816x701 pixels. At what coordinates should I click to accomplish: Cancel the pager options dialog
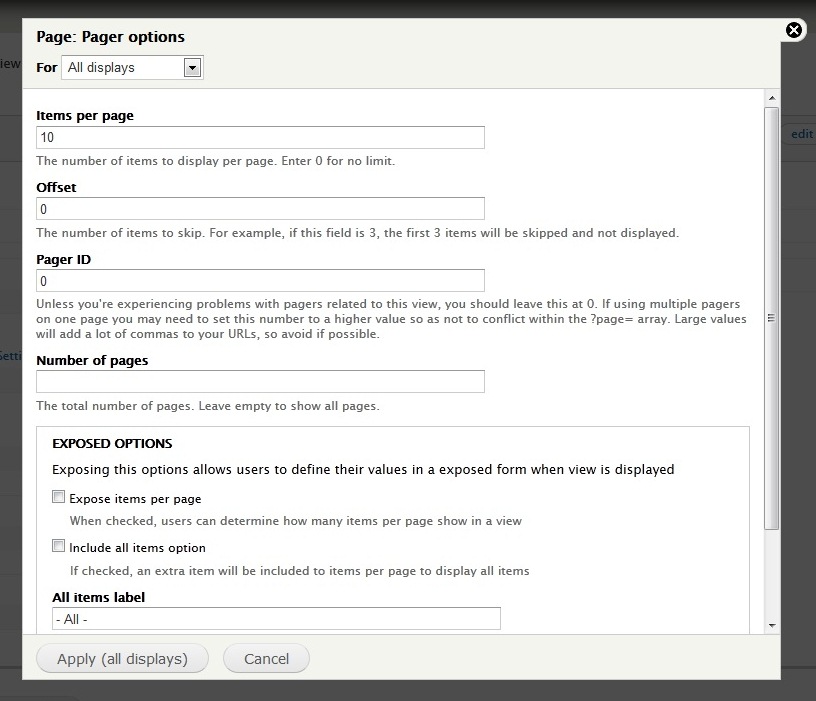tap(266, 659)
